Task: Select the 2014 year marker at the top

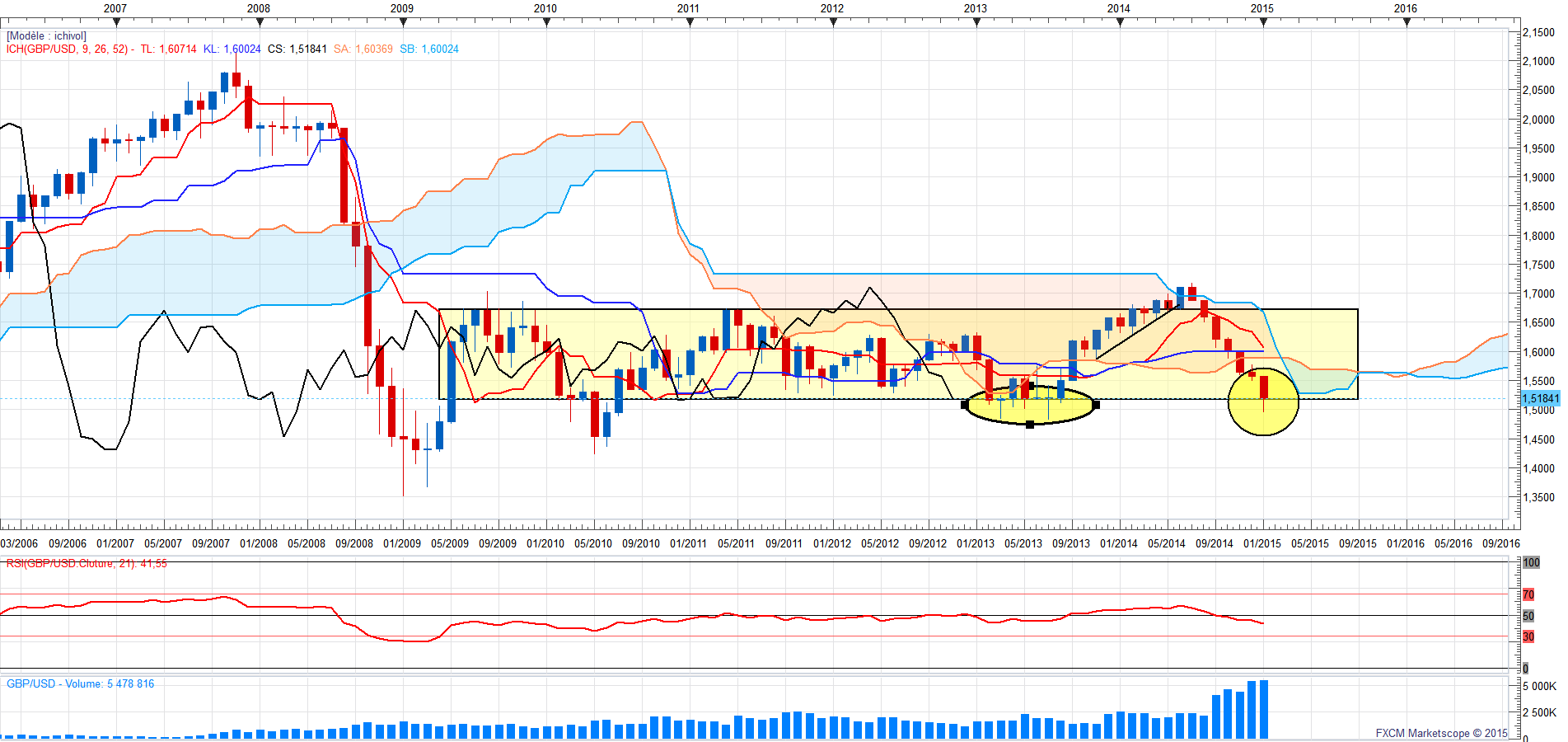Action: point(1119,8)
